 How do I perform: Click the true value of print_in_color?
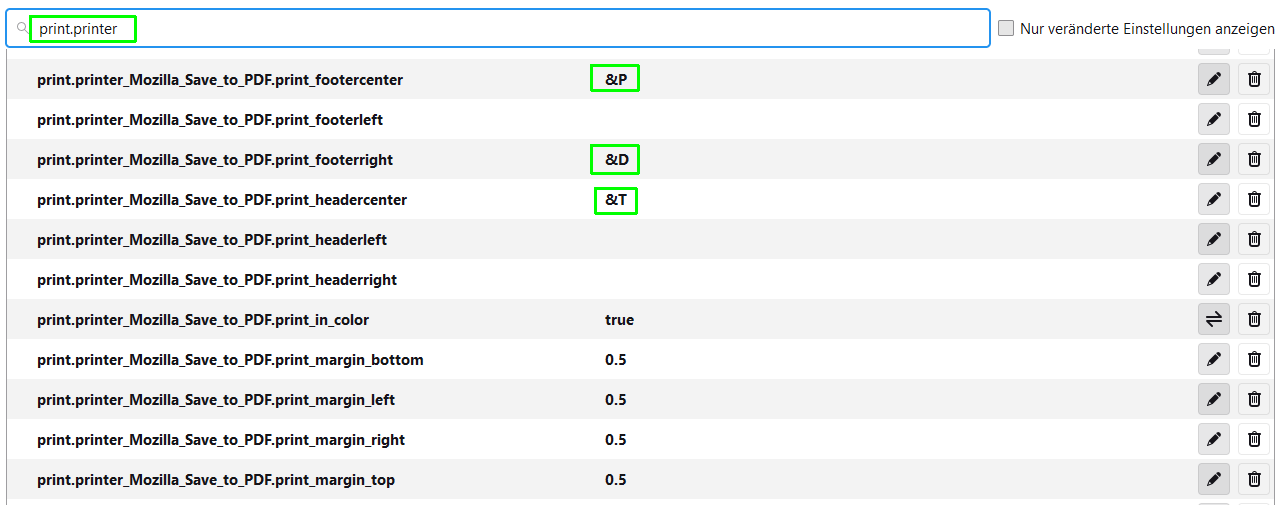click(x=619, y=320)
